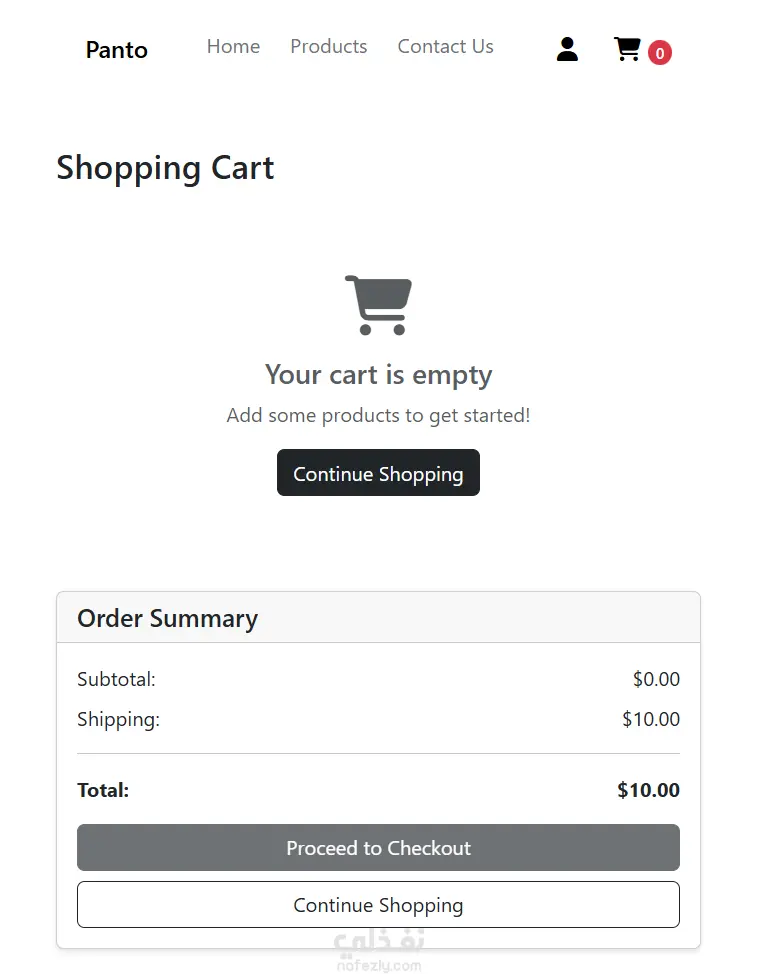Click Proceed to Checkout
Screen dimensions: 757x974
pyautogui.click(x=378, y=848)
